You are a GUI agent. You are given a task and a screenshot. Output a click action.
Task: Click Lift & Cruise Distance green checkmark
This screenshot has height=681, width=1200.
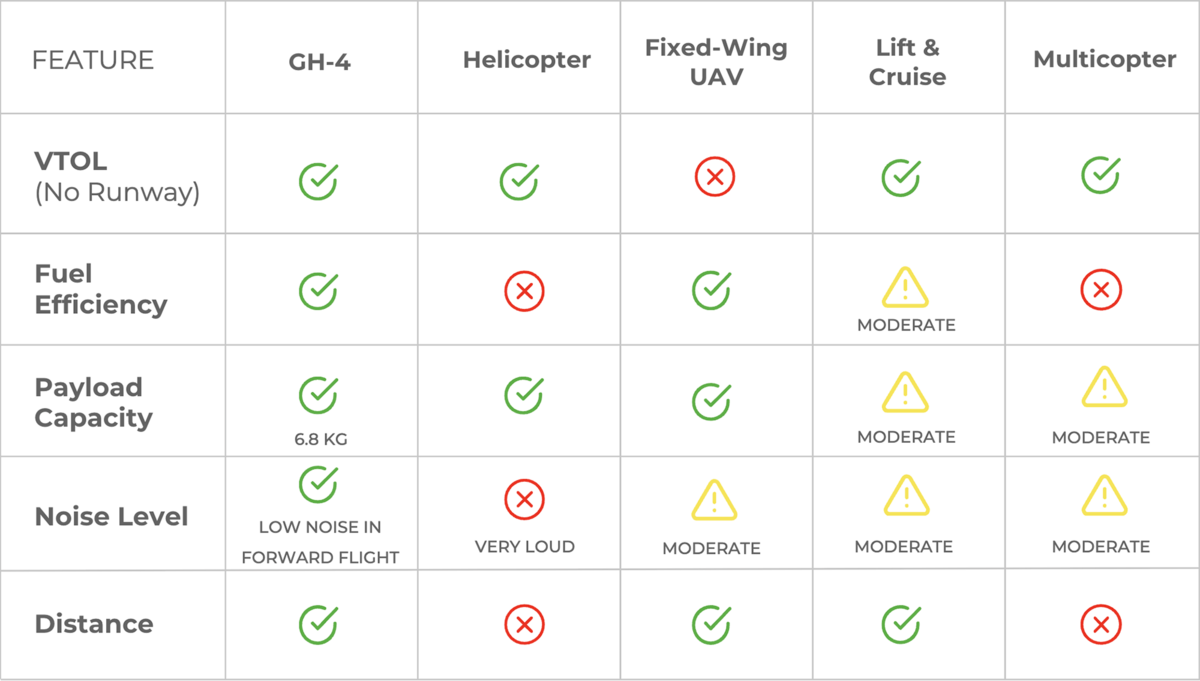click(901, 624)
